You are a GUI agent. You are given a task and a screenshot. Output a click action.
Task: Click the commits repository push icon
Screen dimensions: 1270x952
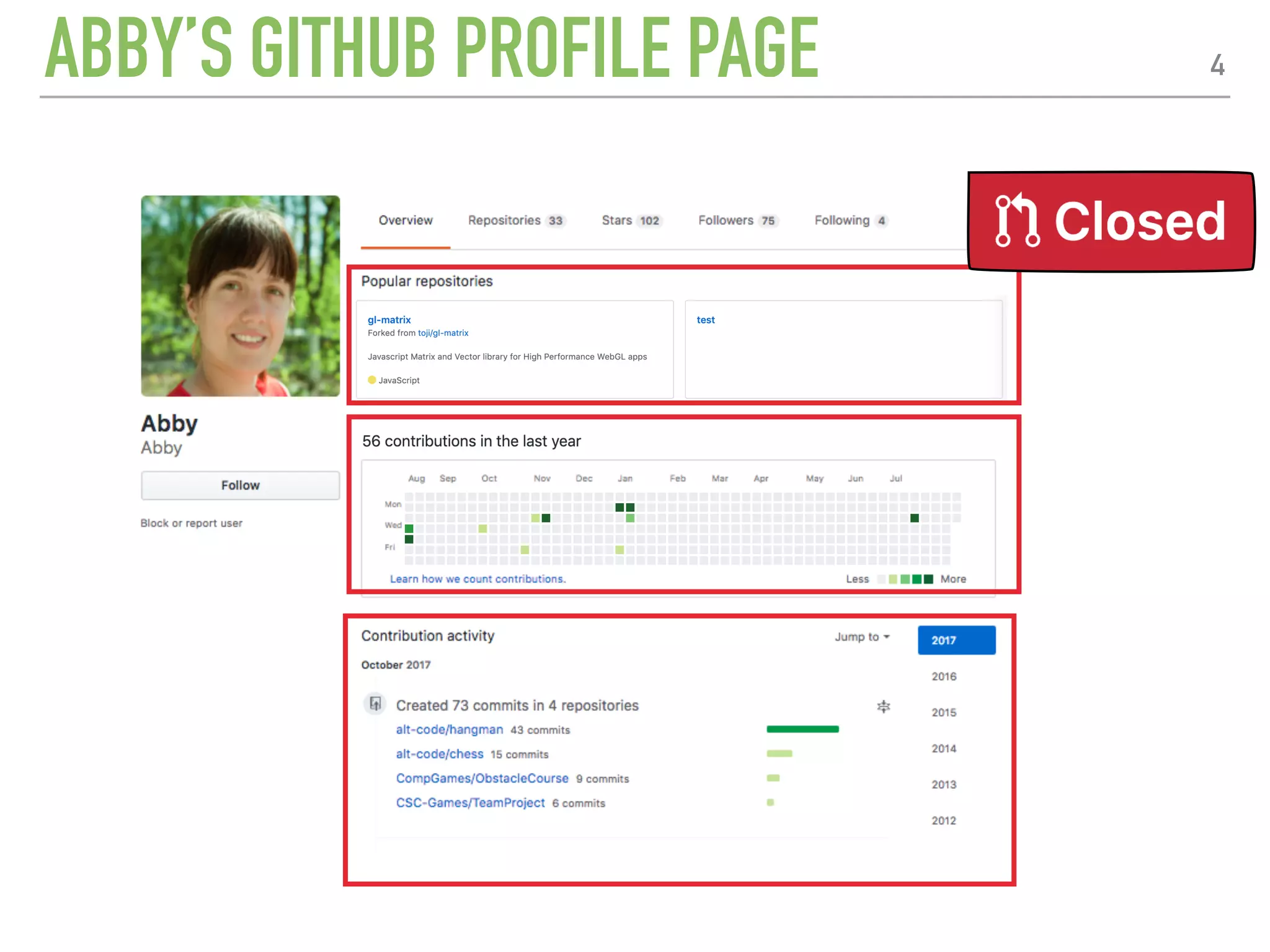pos(375,704)
